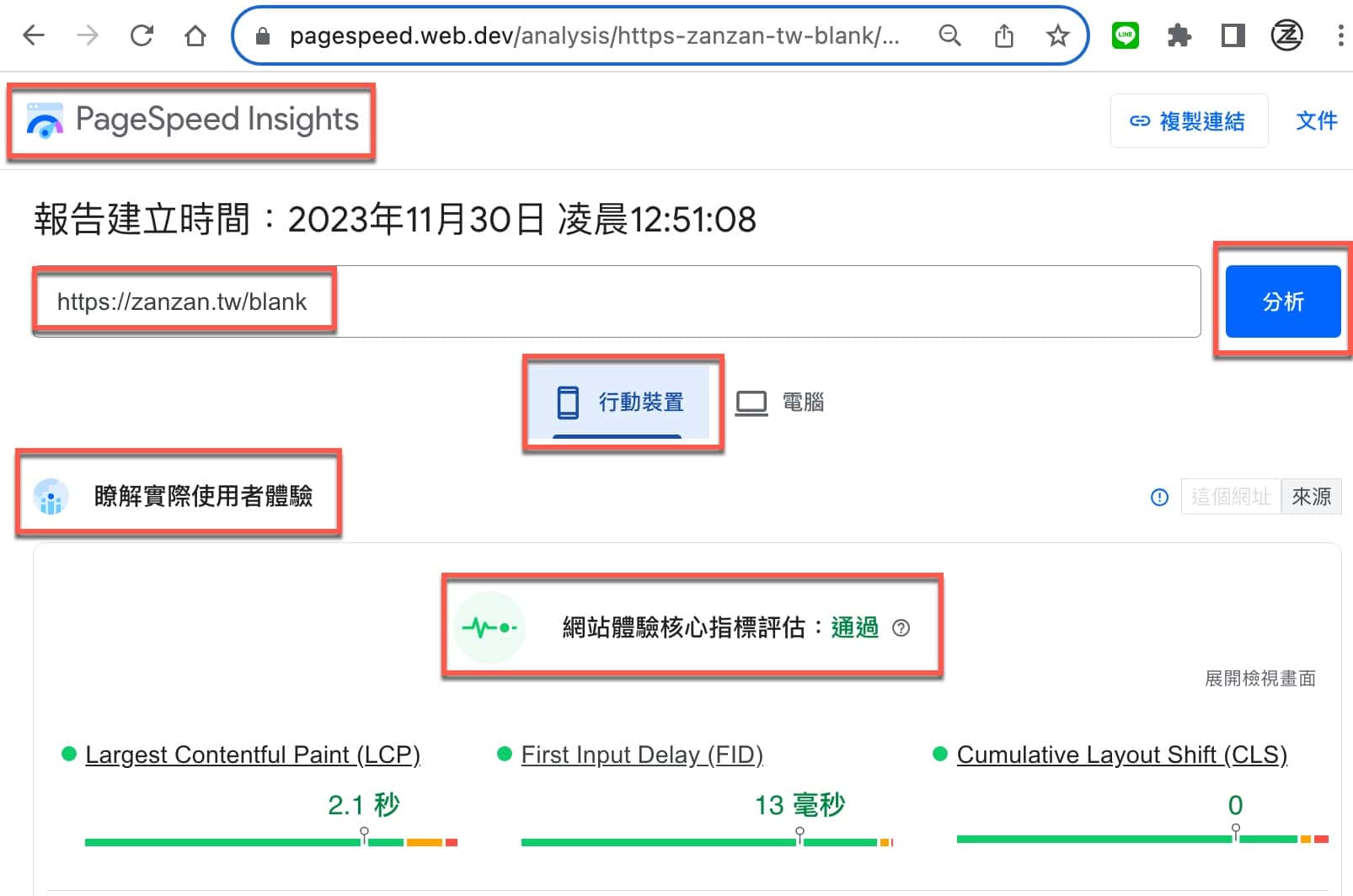
Task: Click the CLS value 0
Action: point(1235,805)
